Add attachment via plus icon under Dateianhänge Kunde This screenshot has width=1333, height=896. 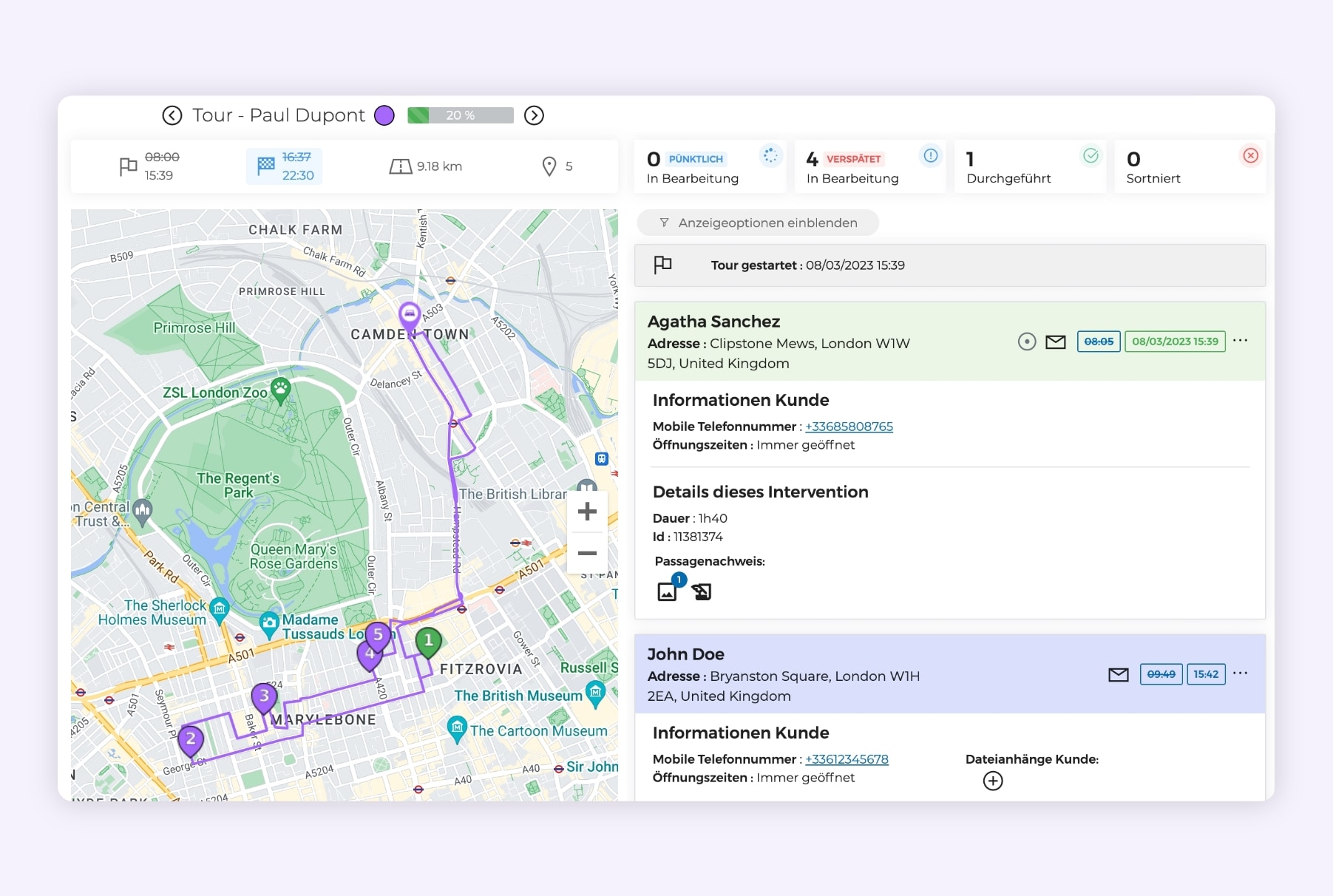[993, 781]
